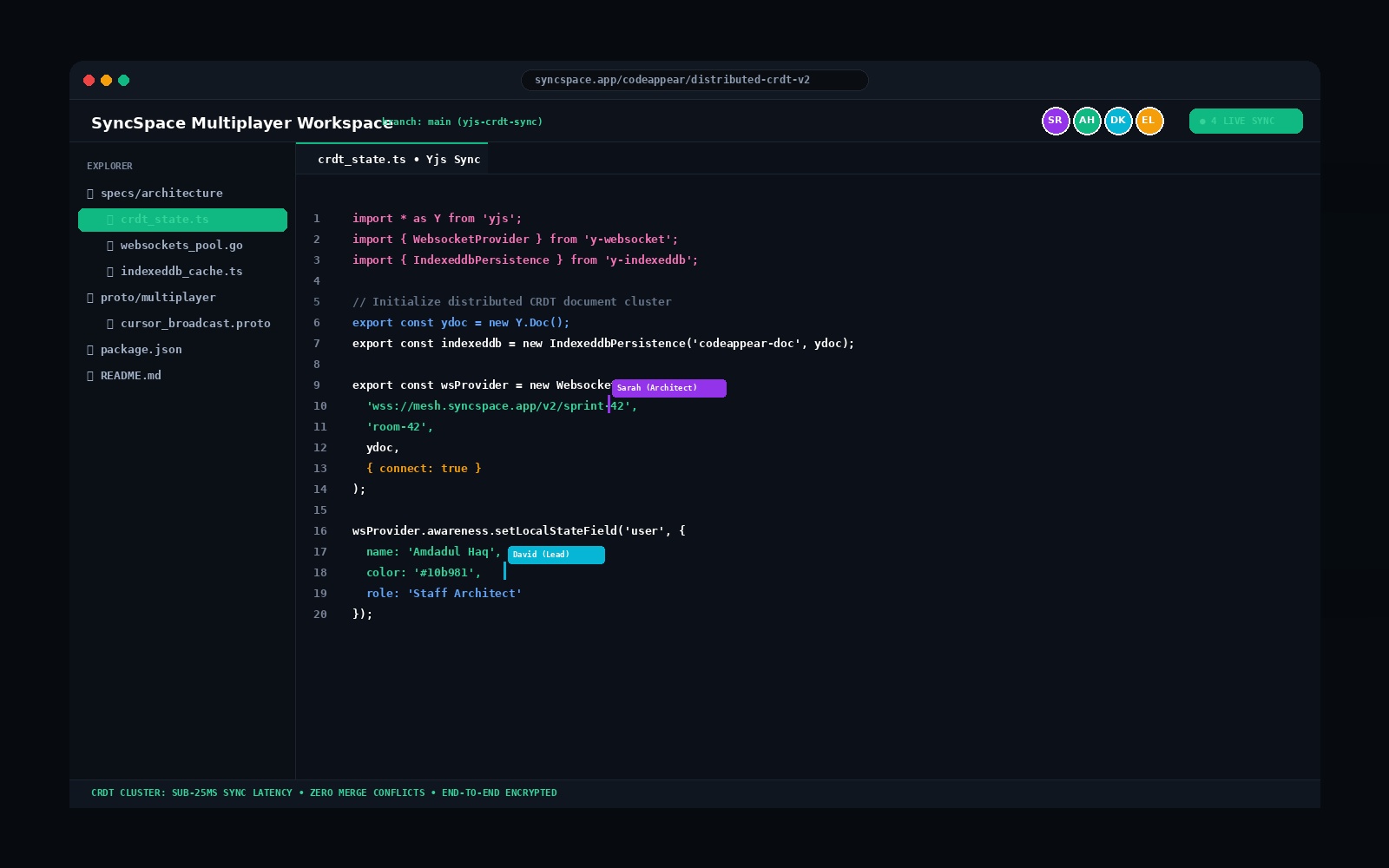Screen dimensions: 1389x868
Task: Click the connect: true option line
Action: tap(424, 468)
